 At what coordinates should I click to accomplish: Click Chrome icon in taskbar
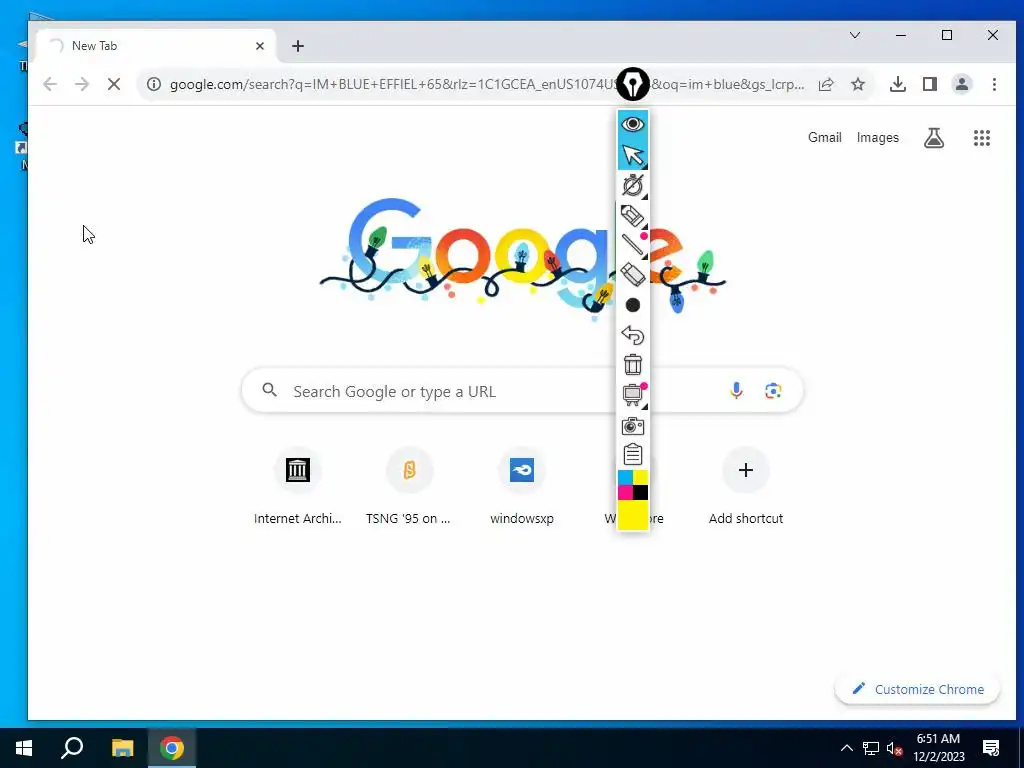click(172, 748)
